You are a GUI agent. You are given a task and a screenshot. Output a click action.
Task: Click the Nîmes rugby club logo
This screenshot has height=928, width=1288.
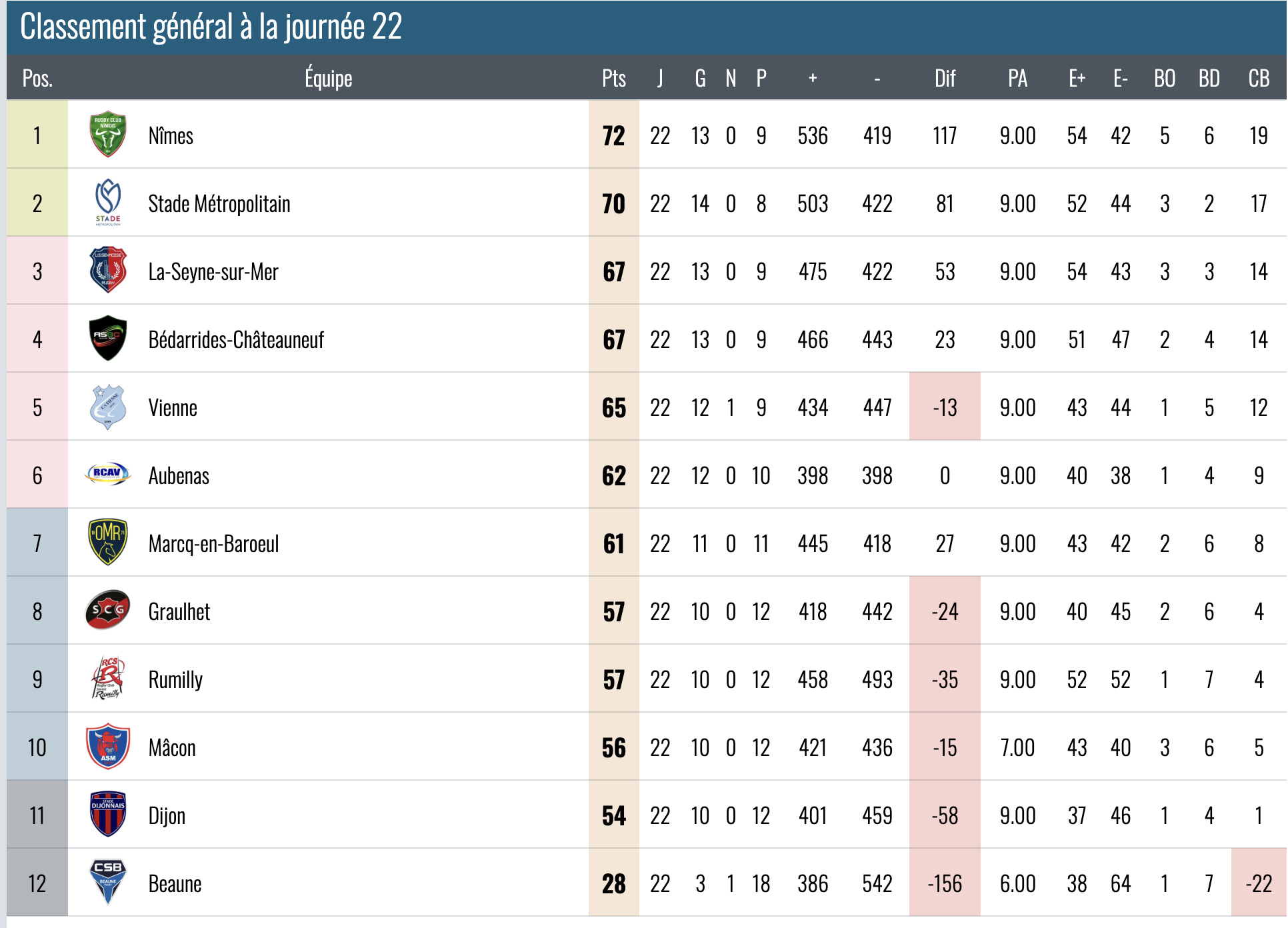click(107, 135)
